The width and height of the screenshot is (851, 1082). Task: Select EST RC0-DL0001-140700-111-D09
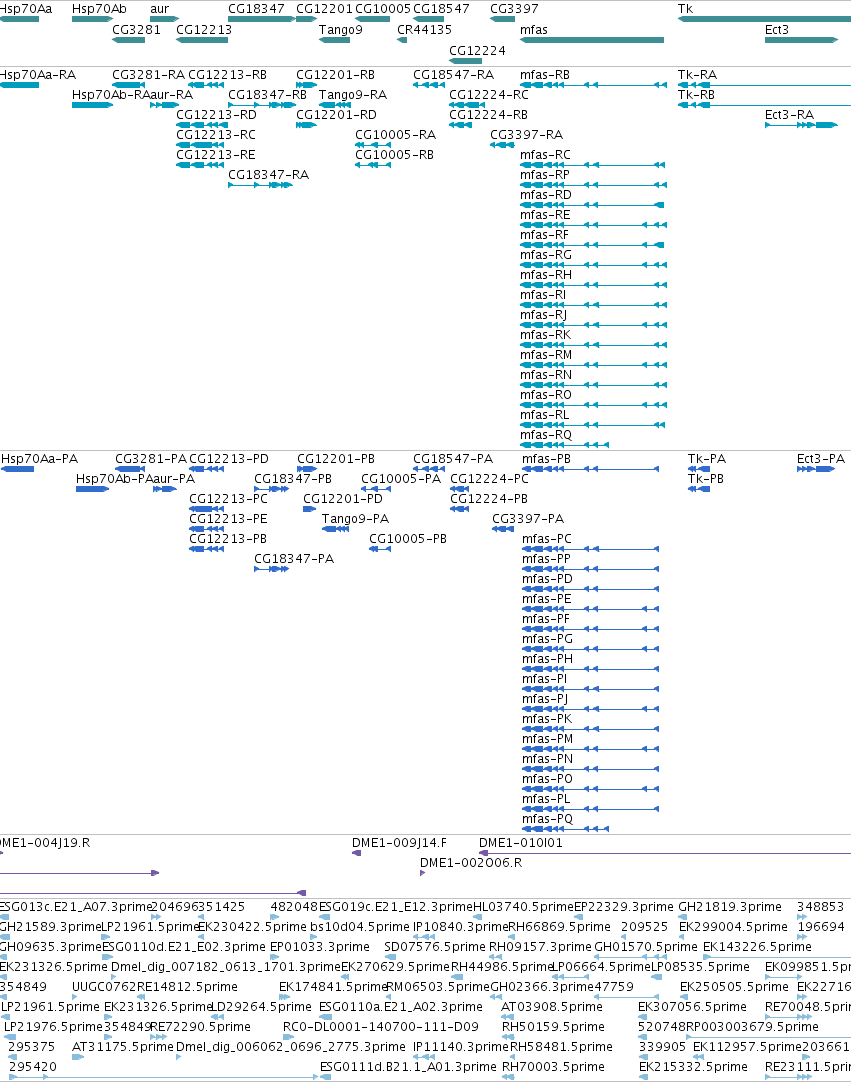381,1027
